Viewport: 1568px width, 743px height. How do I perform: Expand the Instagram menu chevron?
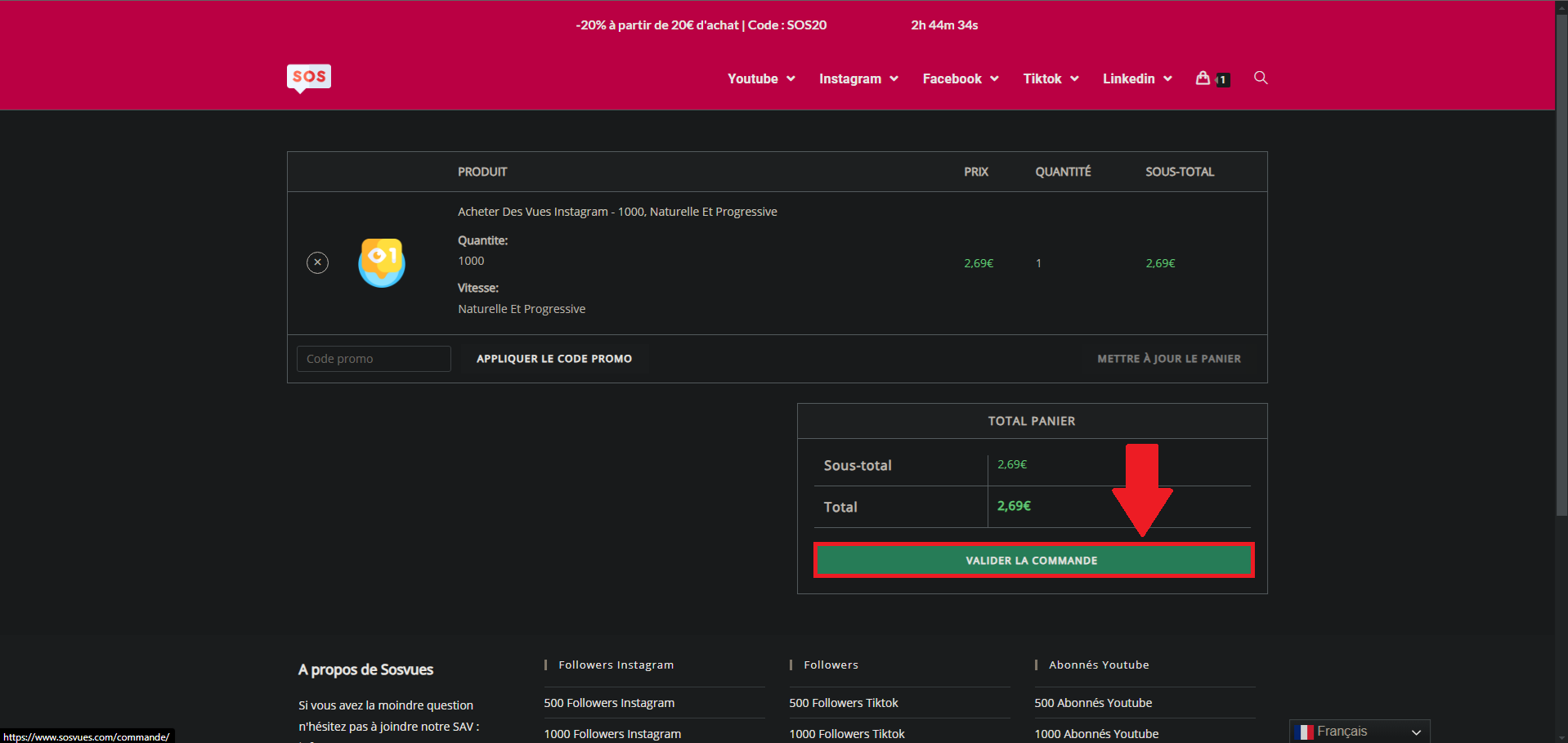pyautogui.click(x=894, y=78)
